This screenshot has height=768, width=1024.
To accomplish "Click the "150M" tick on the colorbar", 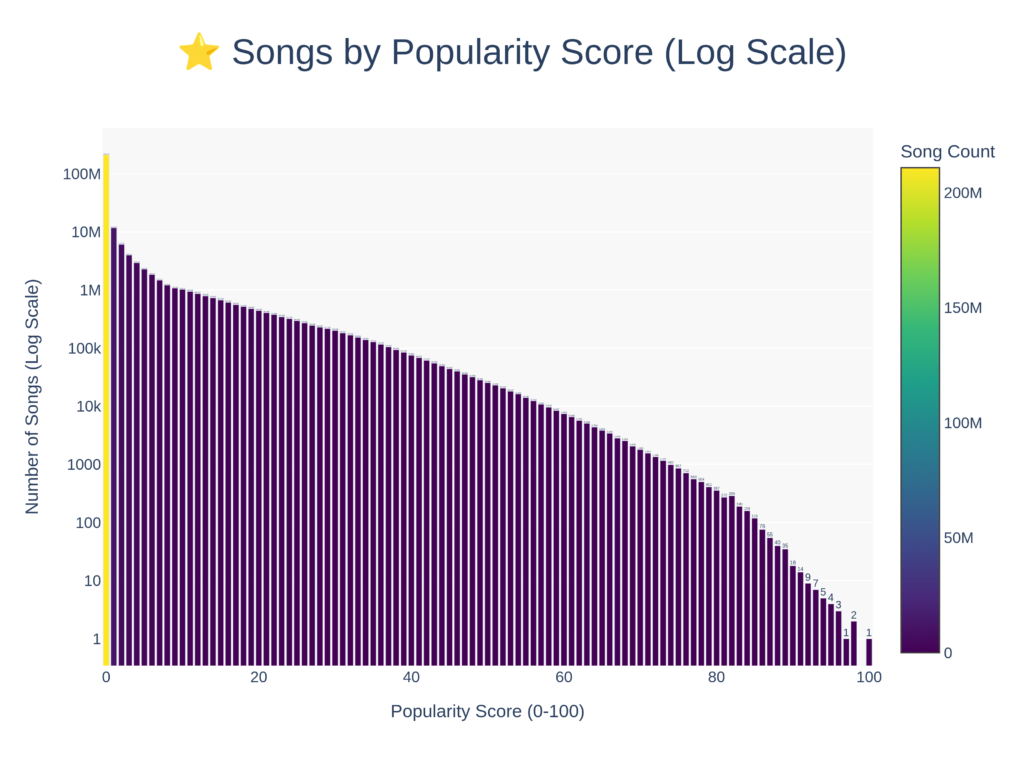I will (963, 307).
